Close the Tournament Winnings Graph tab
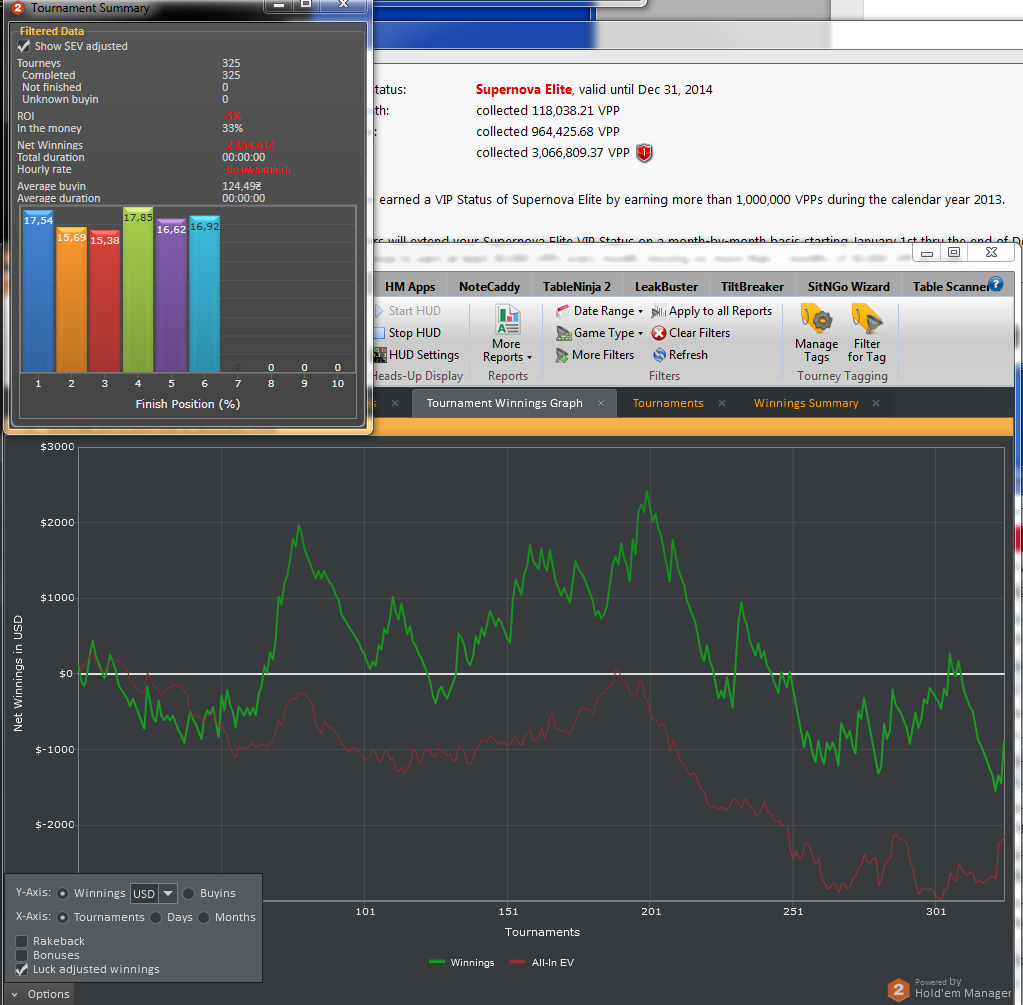This screenshot has height=1005, width=1023. tap(601, 403)
